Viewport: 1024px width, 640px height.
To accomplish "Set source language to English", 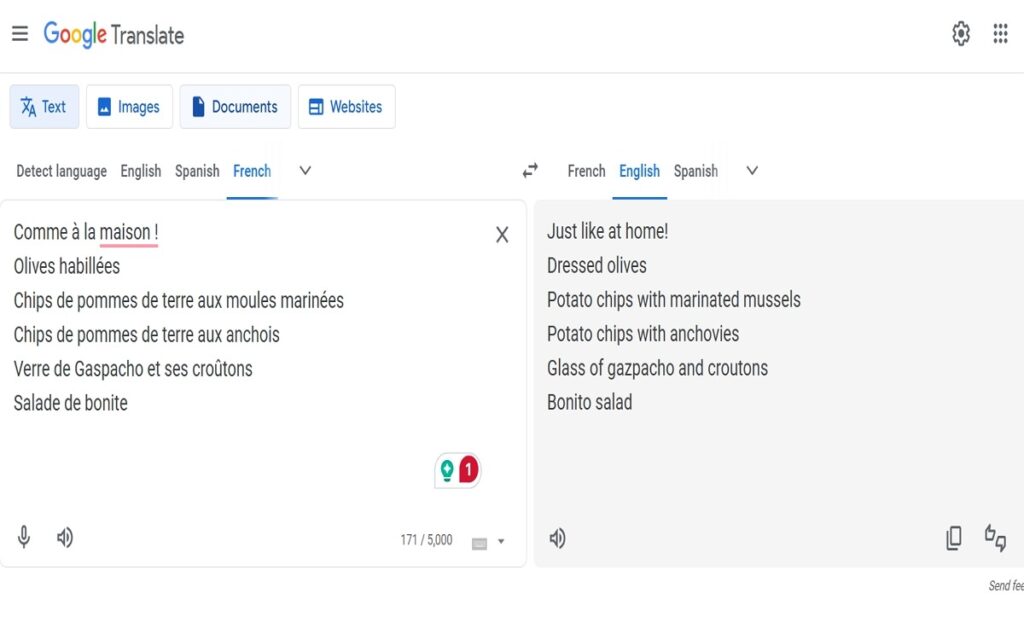I will [140, 171].
